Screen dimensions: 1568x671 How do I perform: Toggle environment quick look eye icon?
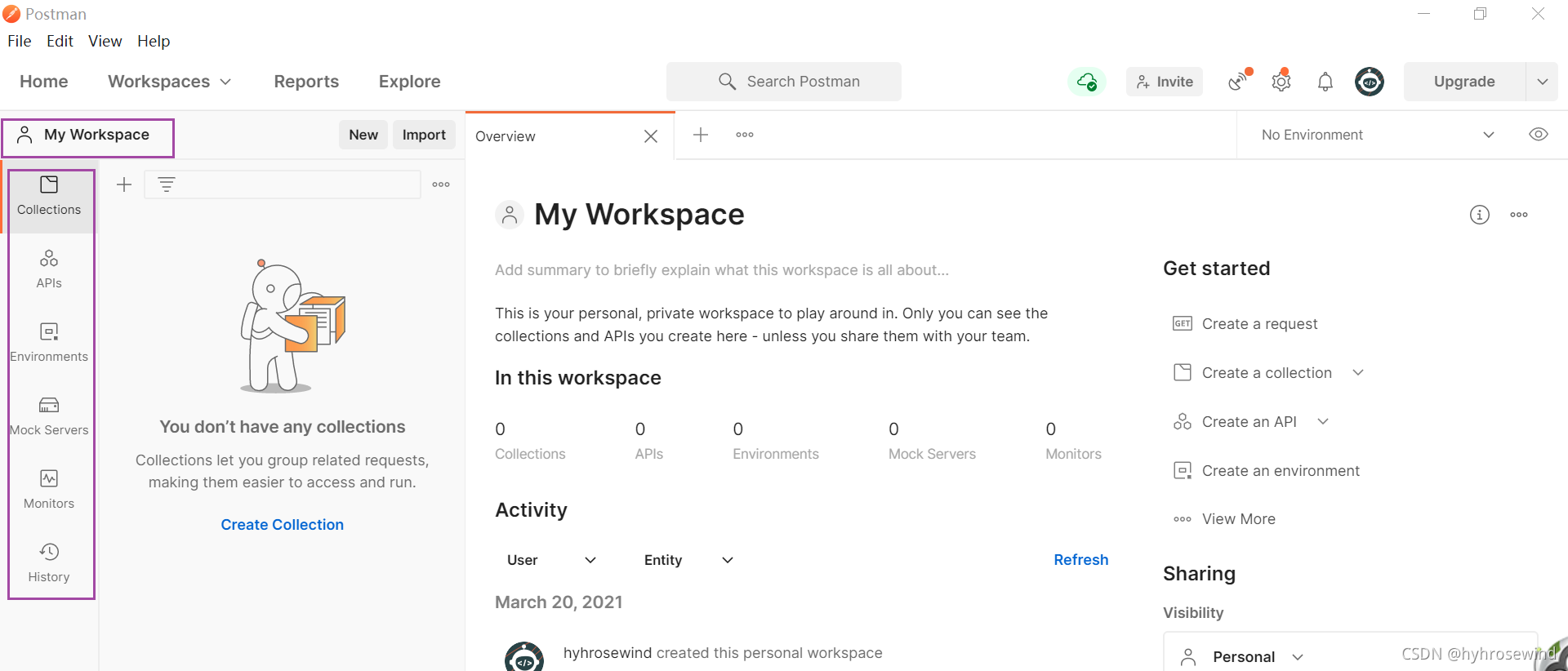pyautogui.click(x=1539, y=135)
